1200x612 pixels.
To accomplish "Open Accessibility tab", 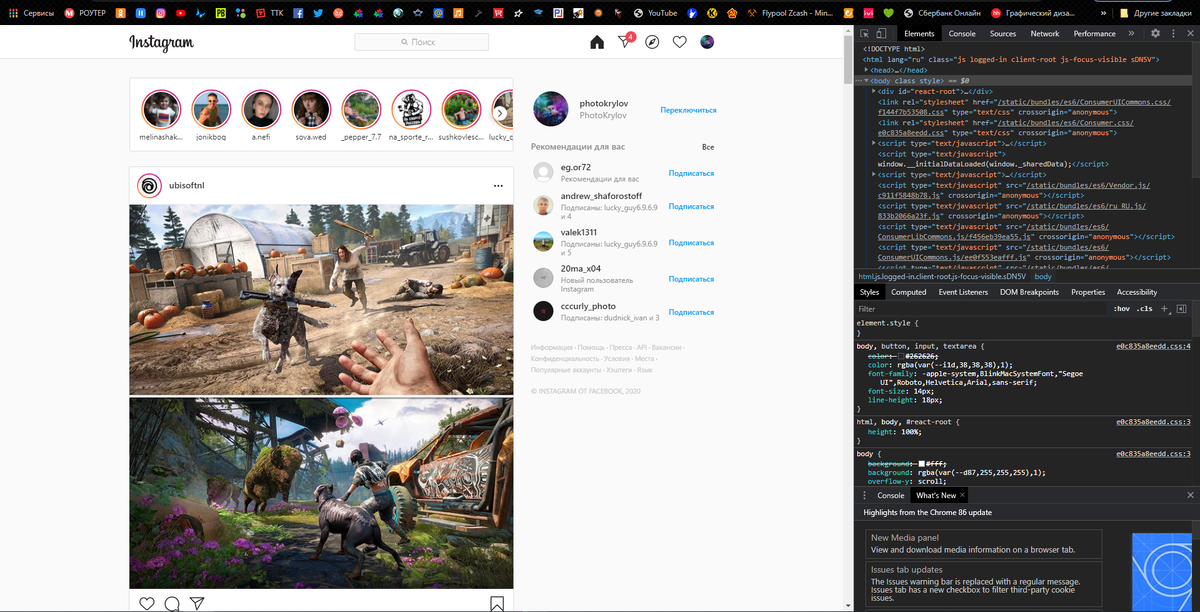I will click(x=1136, y=292).
